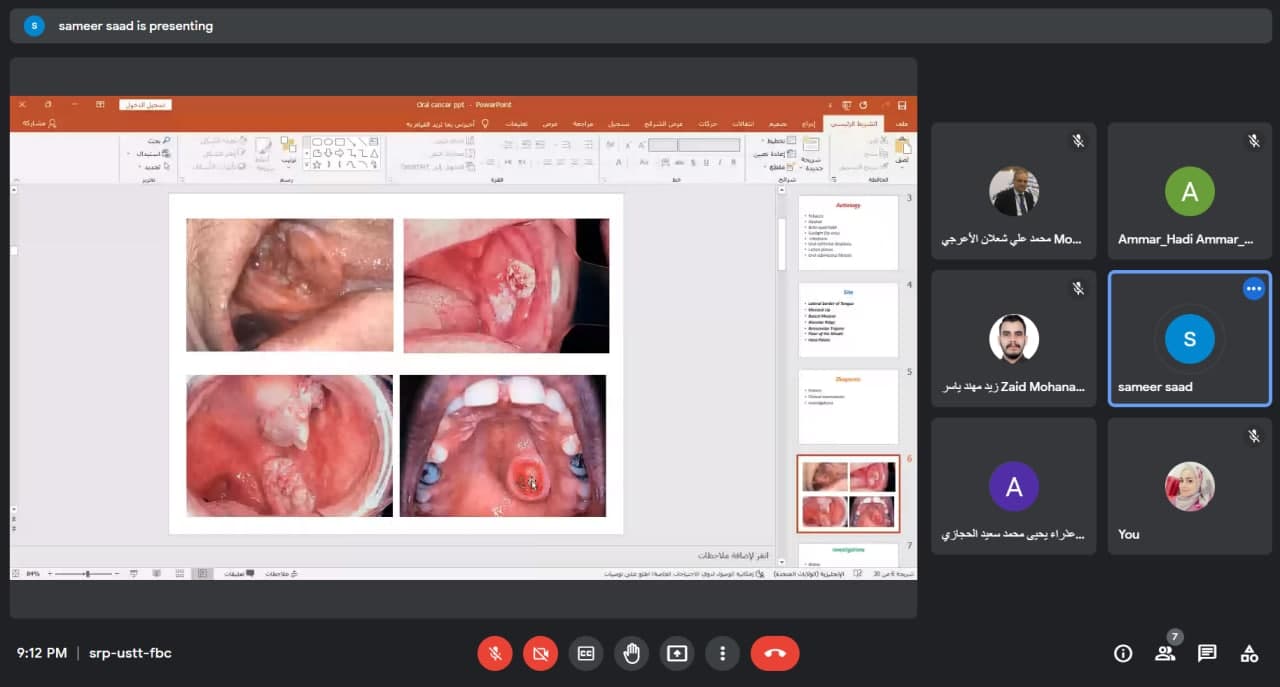
Task: Raise your hand in the meeting
Action: pyautogui.click(x=631, y=653)
